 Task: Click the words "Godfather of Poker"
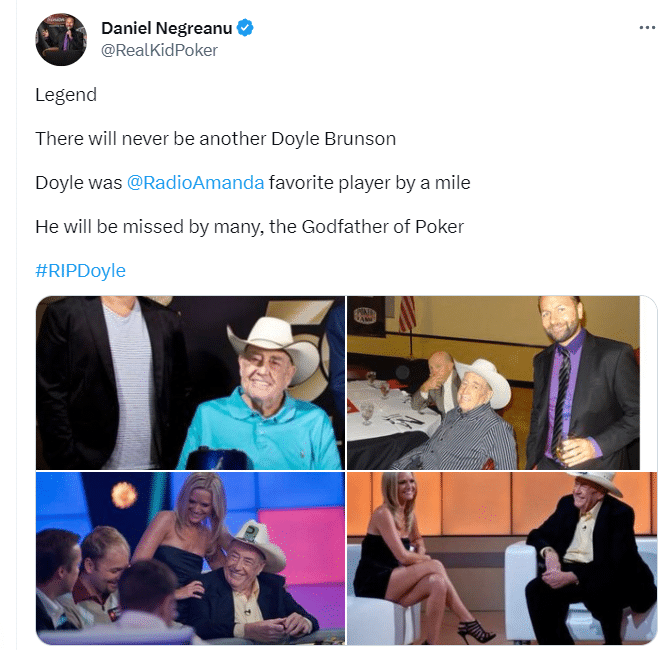(383, 227)
